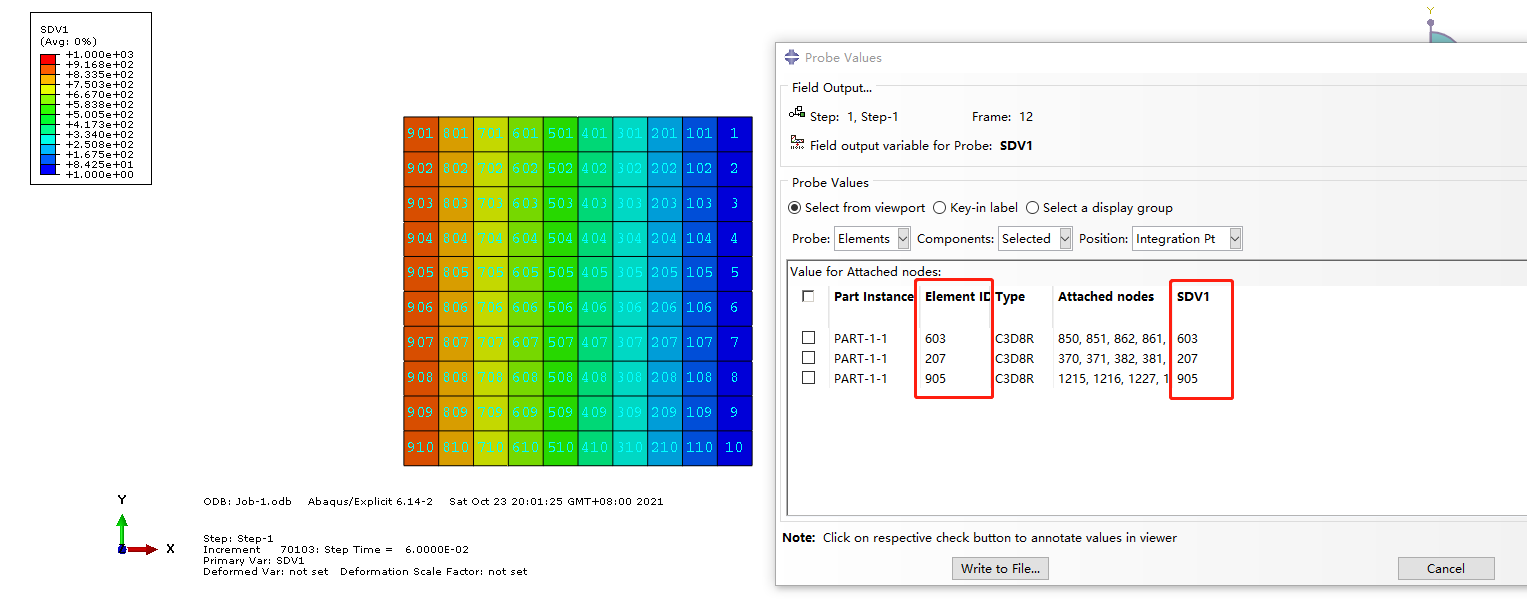Click the Element ID column header

coord(957,296)
